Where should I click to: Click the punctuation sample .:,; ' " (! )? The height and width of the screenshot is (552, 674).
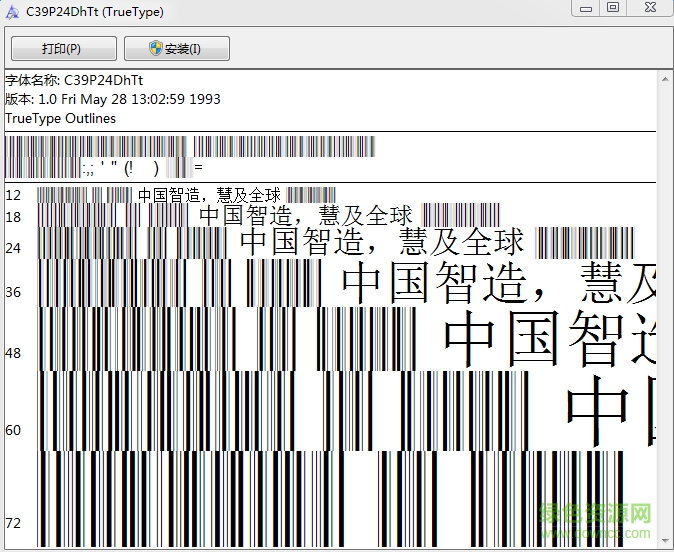click(120, 168)
